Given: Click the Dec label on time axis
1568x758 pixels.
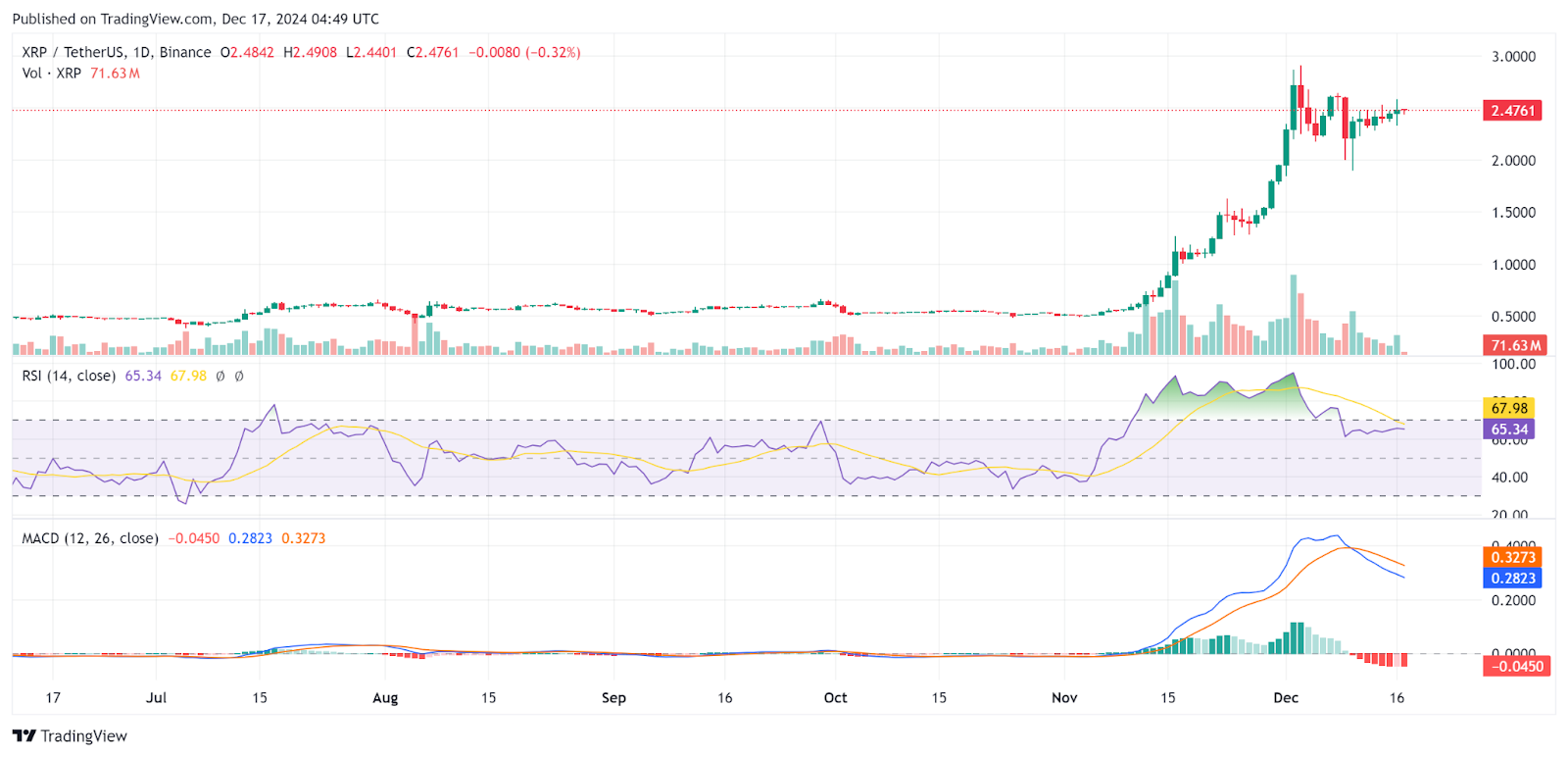Looking at the screenshot, I should pyautogui.click(x=1286, y=698).
